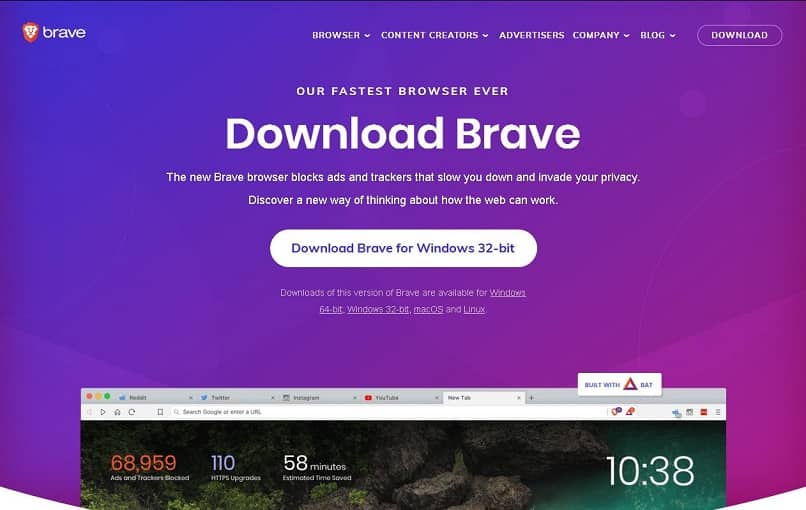Follow the macOS download link
The image size is (806, 510).
click(x=428, y=309)
